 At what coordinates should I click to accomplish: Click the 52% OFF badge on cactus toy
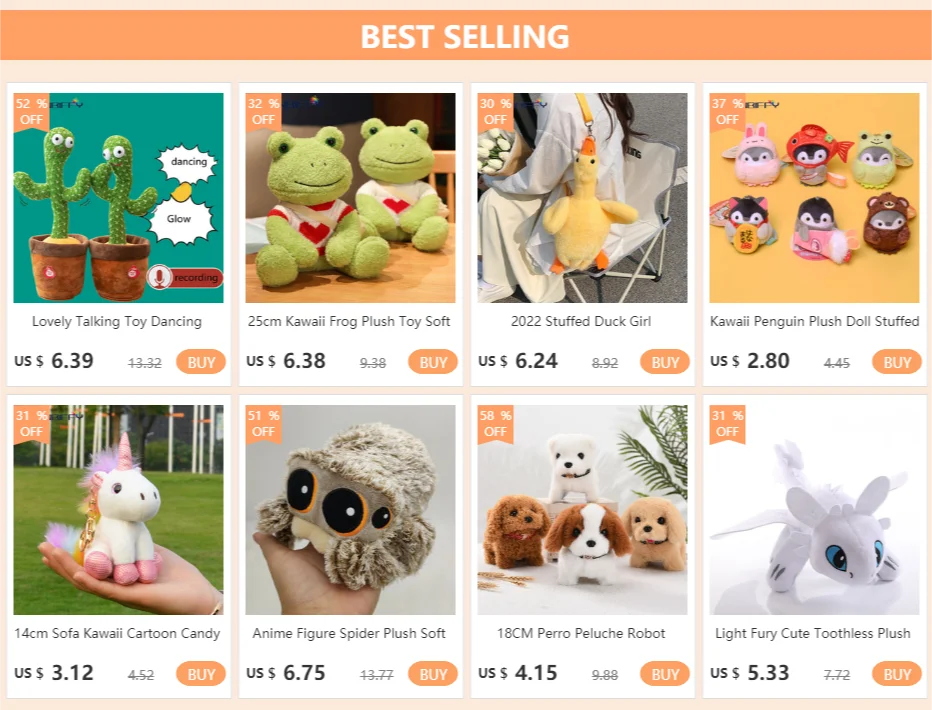32,112
